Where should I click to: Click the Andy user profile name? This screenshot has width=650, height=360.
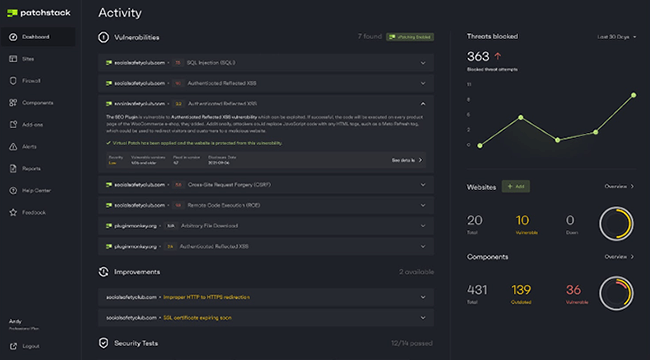[x=15, y=321]
